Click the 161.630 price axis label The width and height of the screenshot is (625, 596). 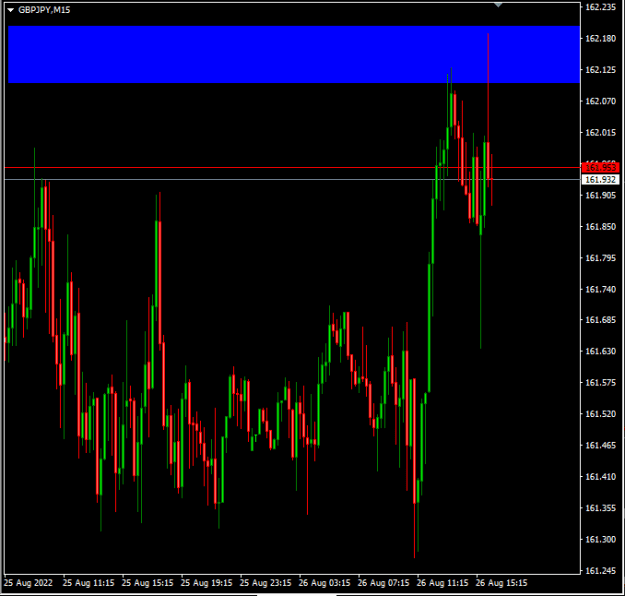coord(600,351)
